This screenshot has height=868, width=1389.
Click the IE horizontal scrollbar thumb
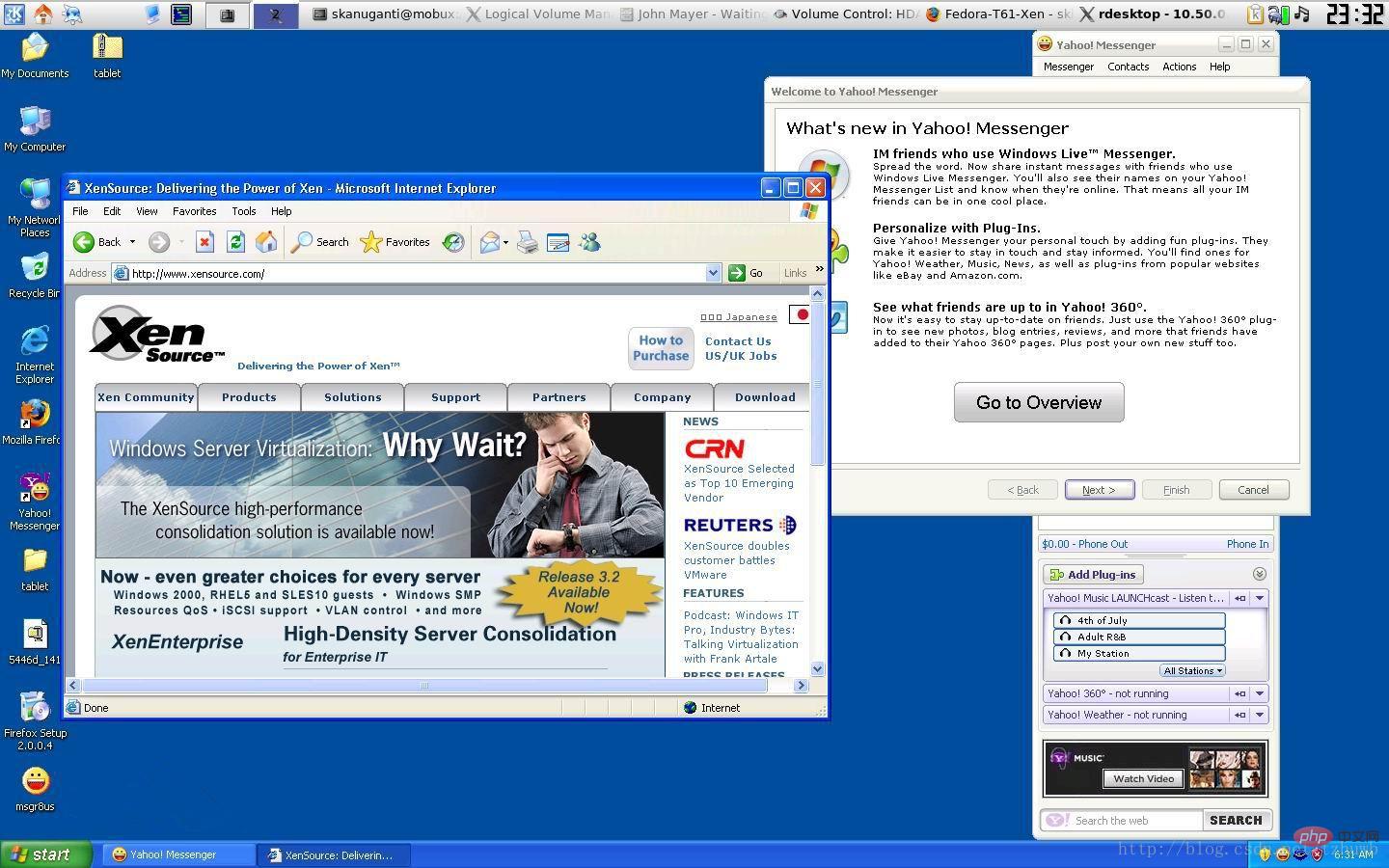coord(424,685)
